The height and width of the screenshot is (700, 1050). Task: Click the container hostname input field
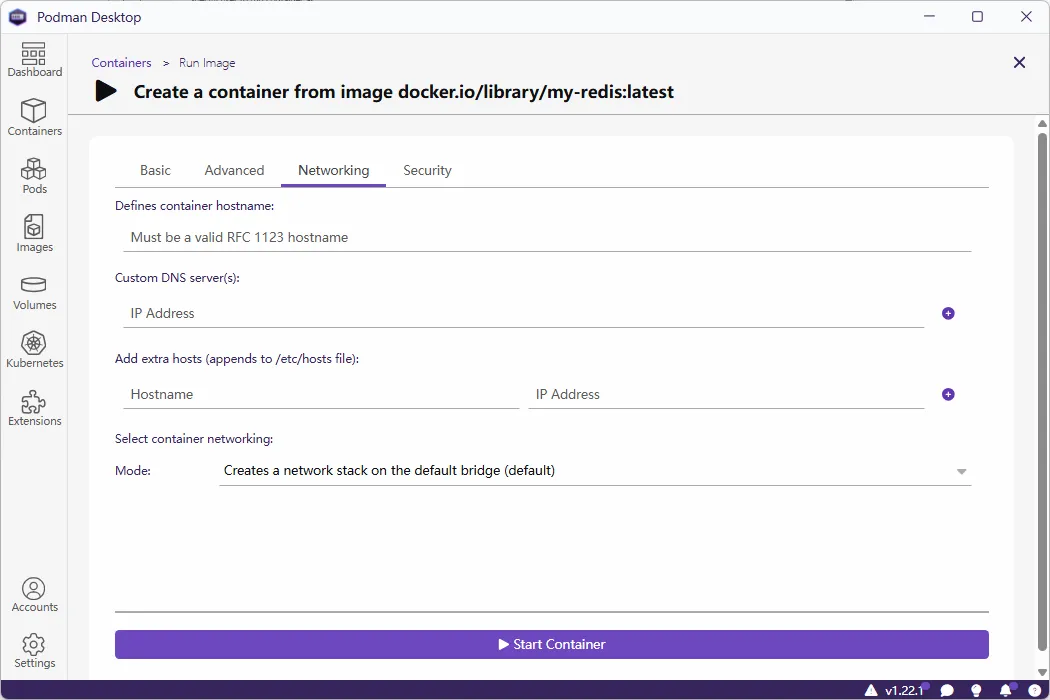pyautogui.click(x=546, y=237)
